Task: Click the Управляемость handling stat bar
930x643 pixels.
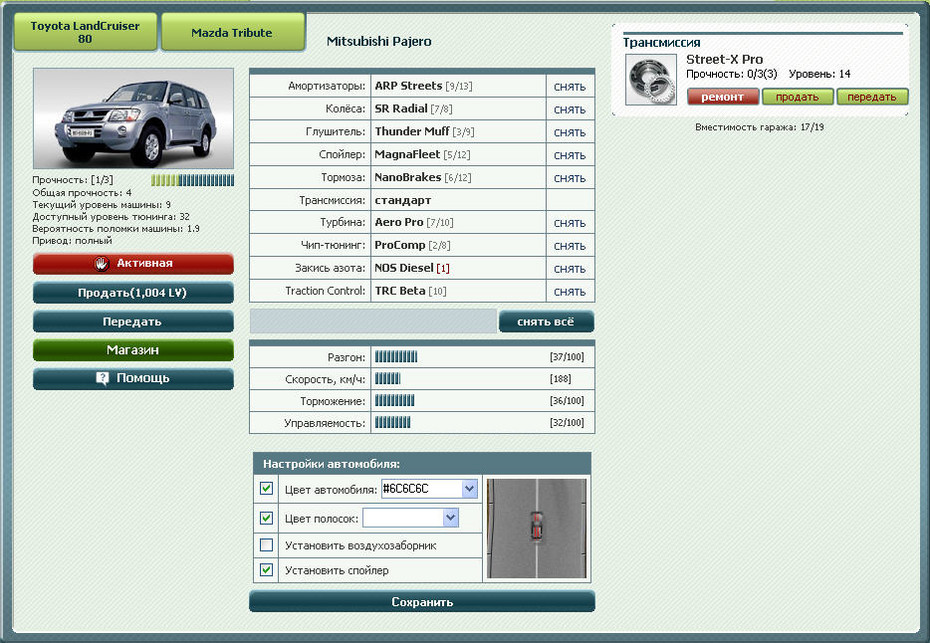Action: click(393, 422)
